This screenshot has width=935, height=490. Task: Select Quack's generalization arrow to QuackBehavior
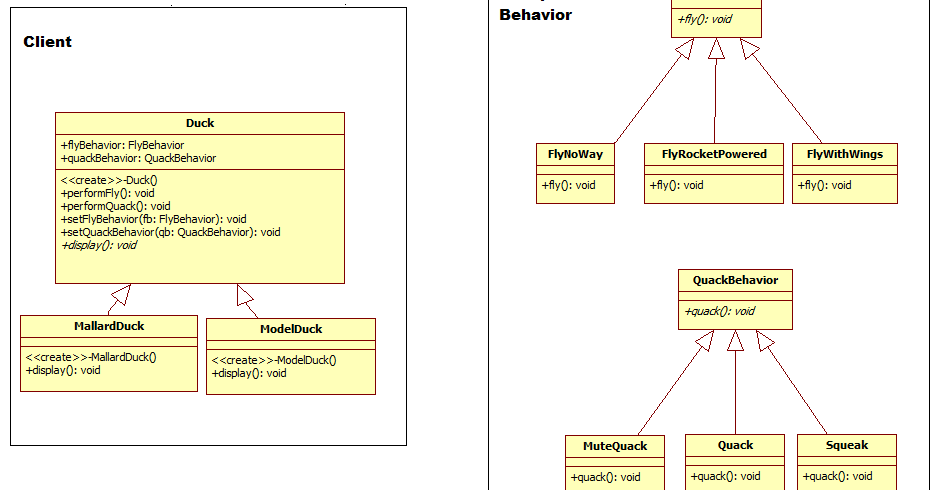pyautogui.click(x=735, y=383)
